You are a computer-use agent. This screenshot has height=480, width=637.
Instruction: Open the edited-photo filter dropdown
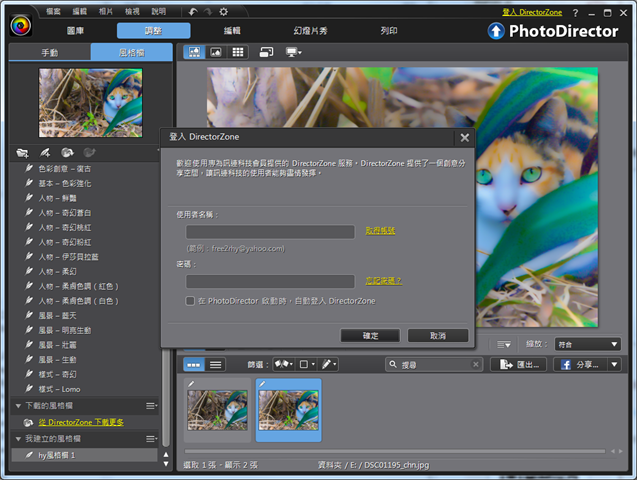point(329,364)
